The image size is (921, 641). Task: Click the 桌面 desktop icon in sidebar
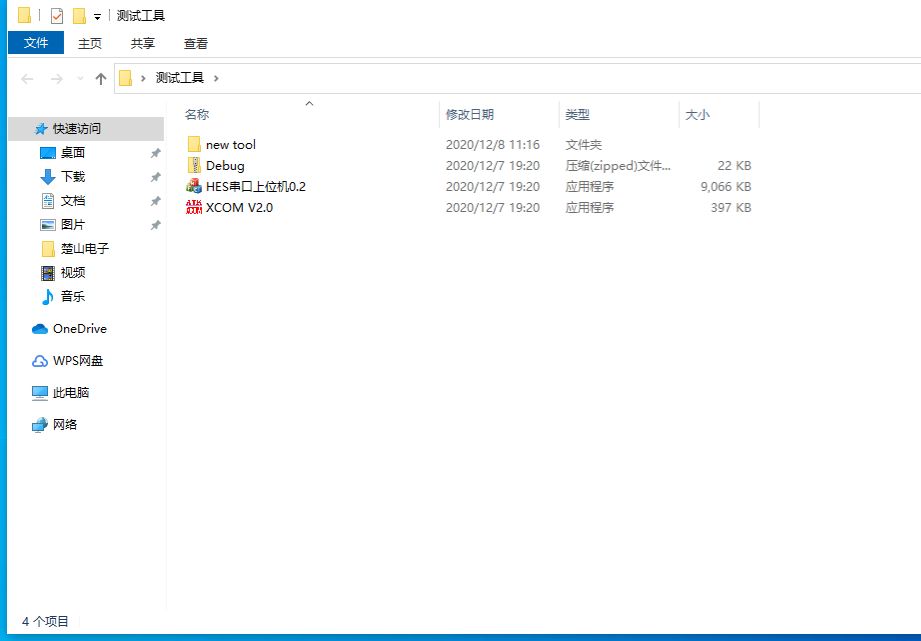pyautogui.click(x=48, y=153)
